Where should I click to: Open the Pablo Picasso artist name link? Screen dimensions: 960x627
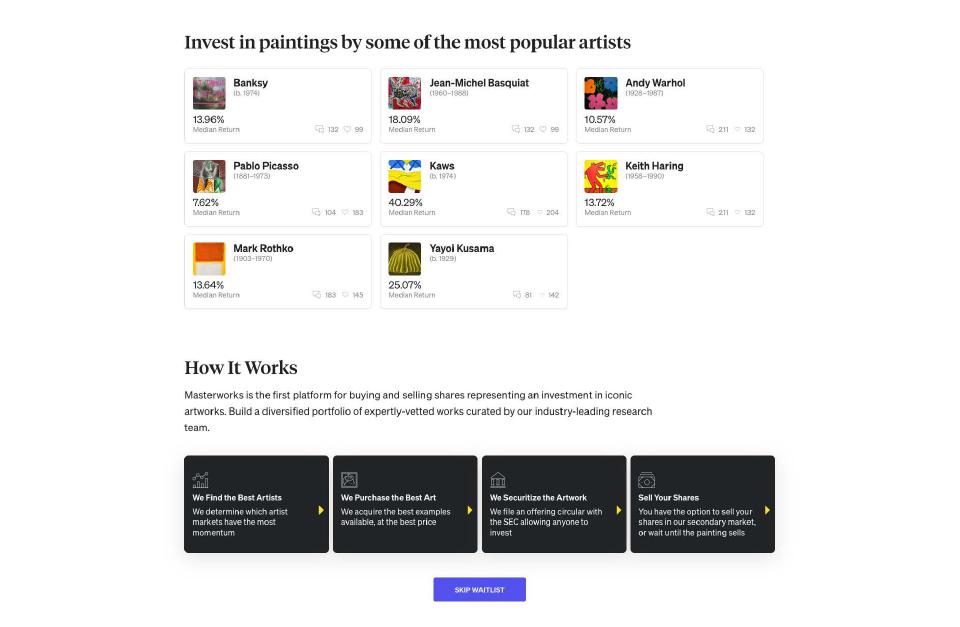click(x=266, y=166)
